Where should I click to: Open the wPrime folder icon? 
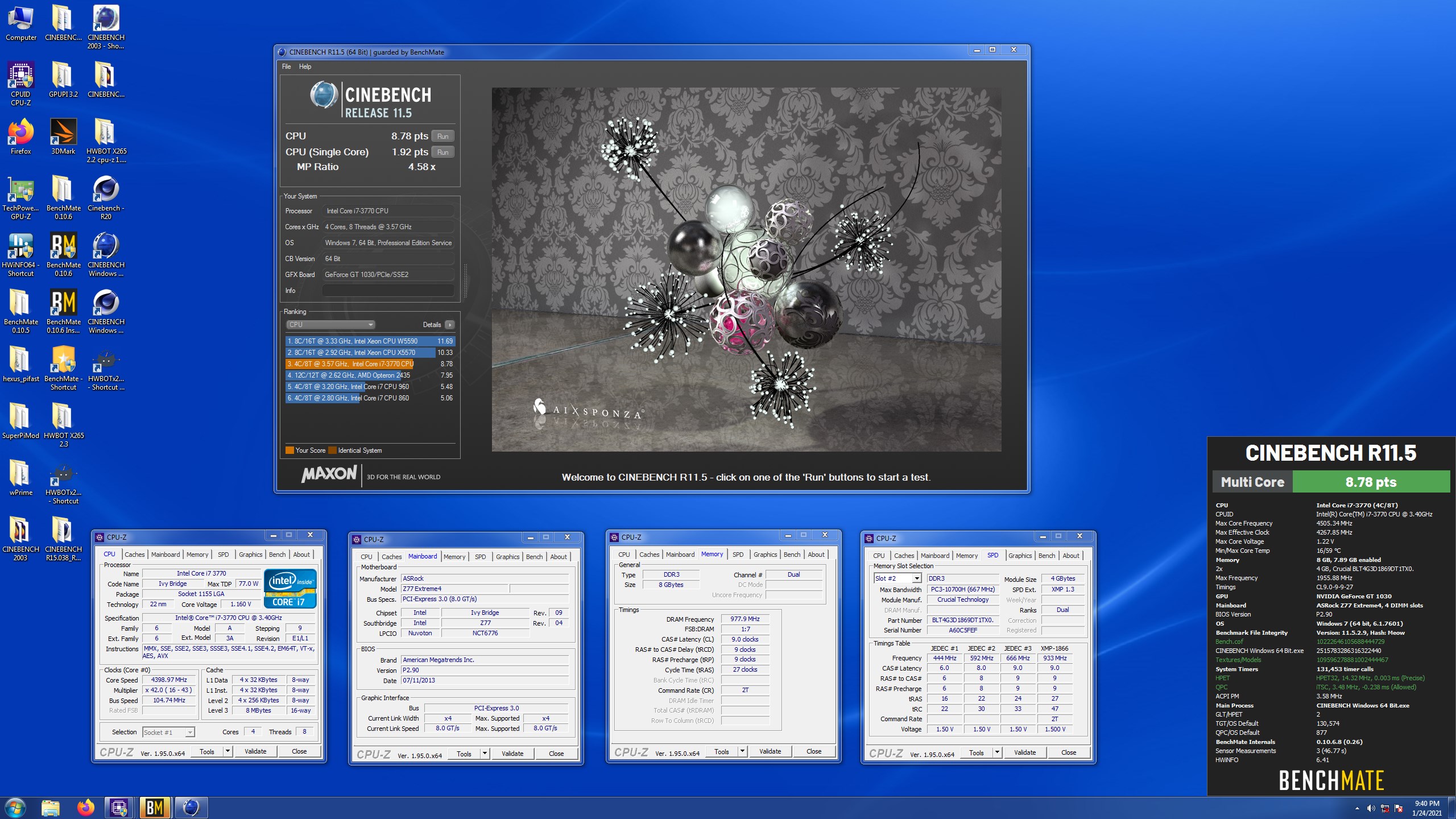pyautogui.click(x=21, y=478)
